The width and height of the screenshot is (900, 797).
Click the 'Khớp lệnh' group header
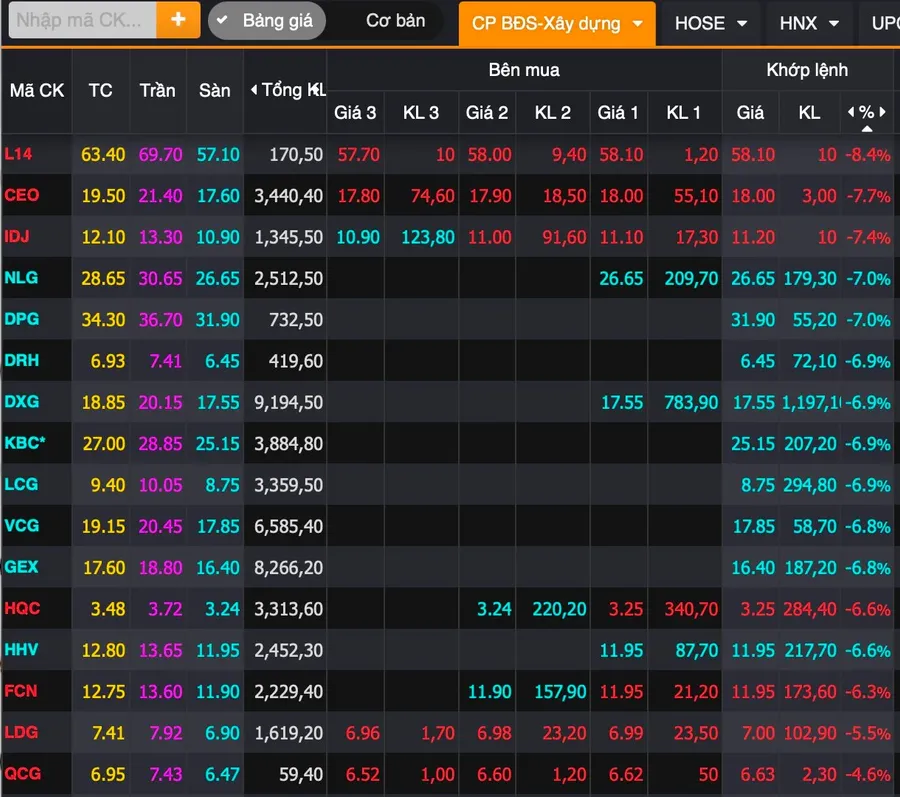[x=807, y=69]
